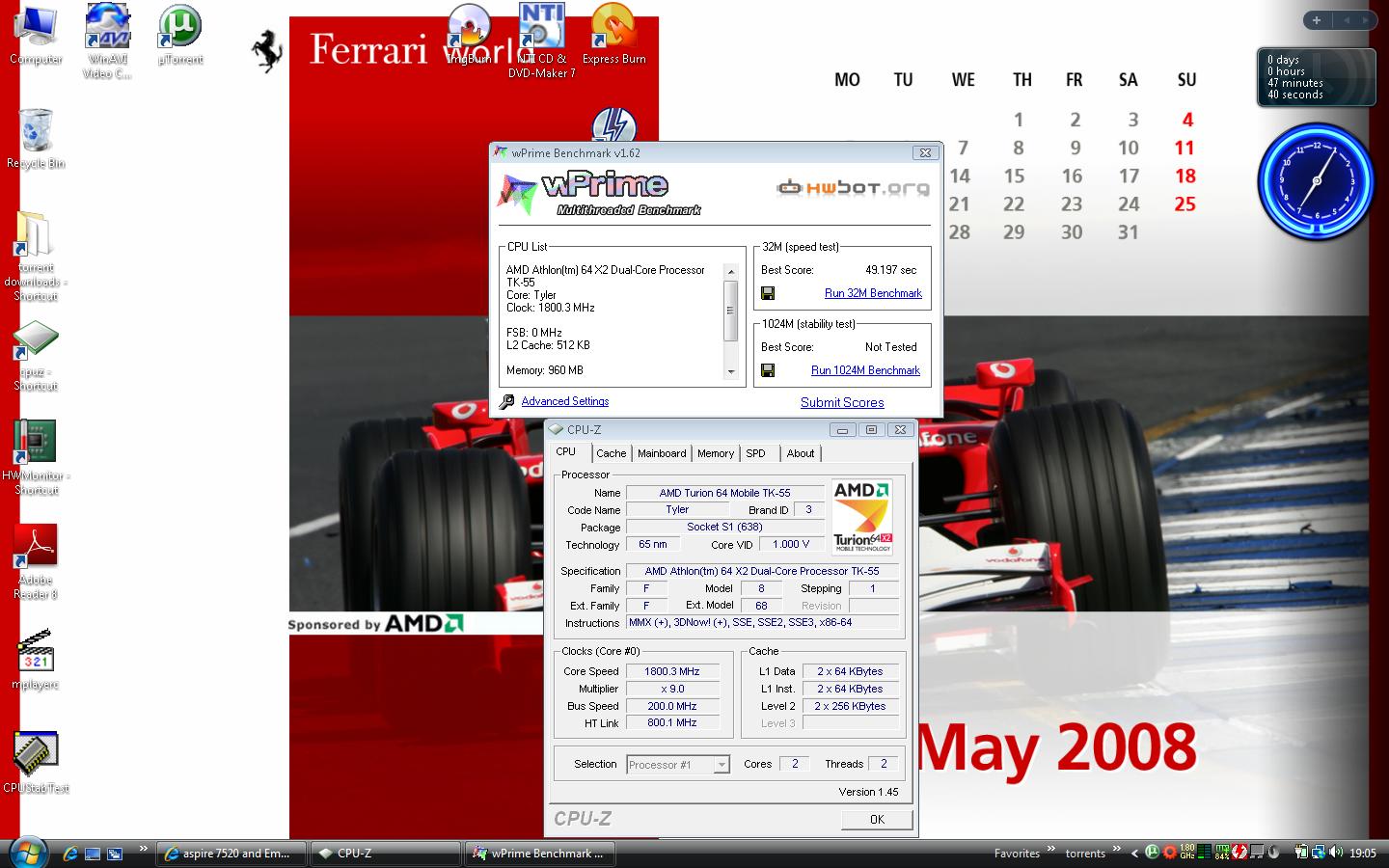Show hidden tray icons with the arrow
The image size is (1389, 868).
tap(1135, 853)
